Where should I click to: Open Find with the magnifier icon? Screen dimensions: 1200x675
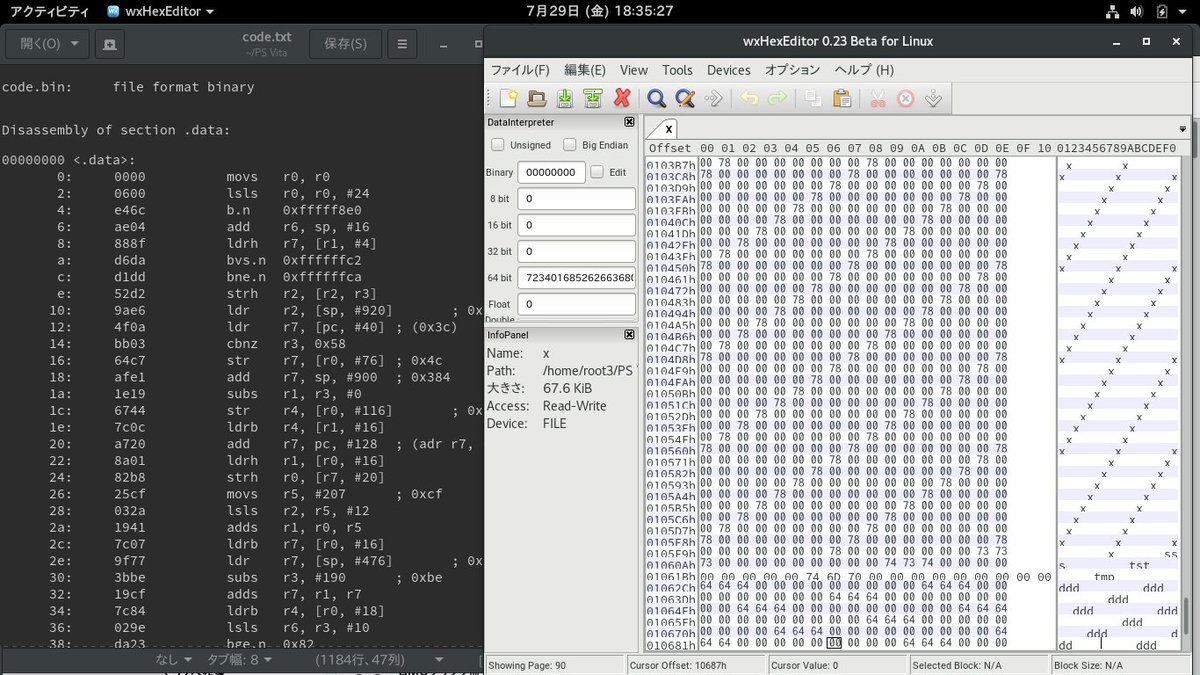point(656,98)
